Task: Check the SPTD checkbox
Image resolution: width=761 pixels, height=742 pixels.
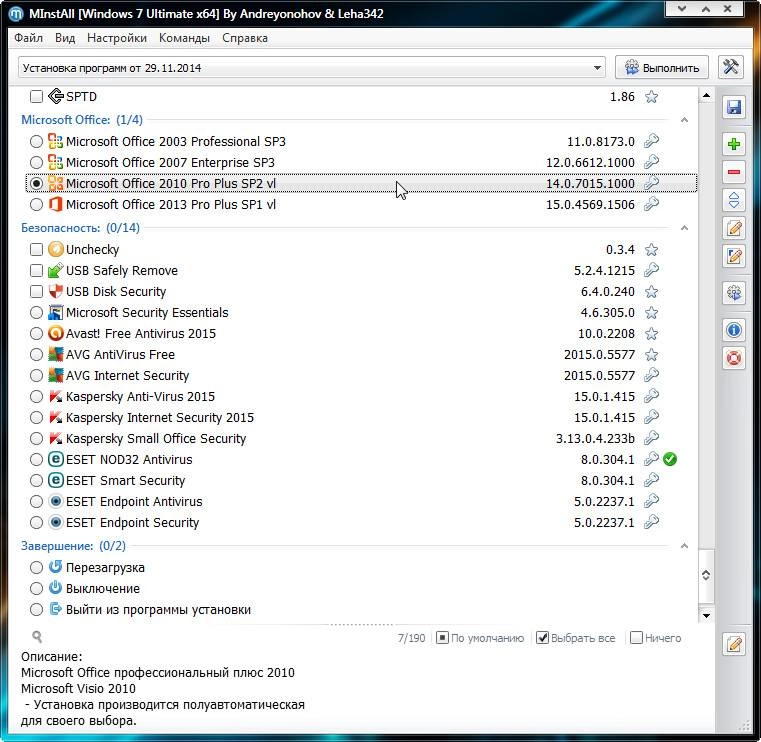Action: point(36,97)
